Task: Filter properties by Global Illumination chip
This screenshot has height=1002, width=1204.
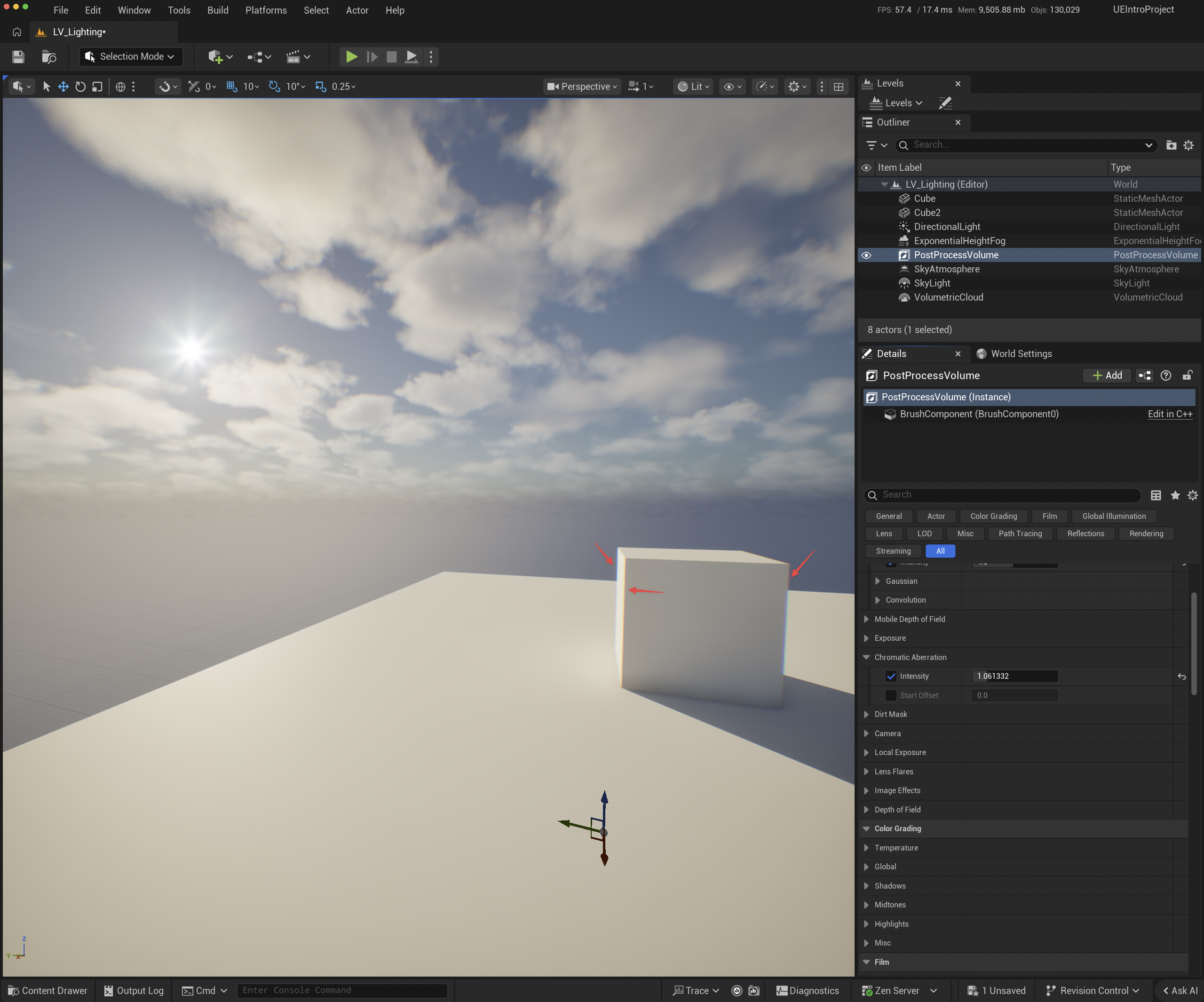Action: pos(1114,517)
